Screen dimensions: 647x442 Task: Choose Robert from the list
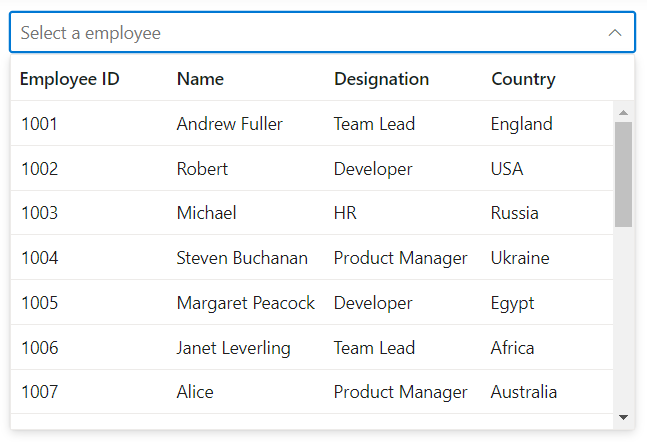[x=202, y=169]
